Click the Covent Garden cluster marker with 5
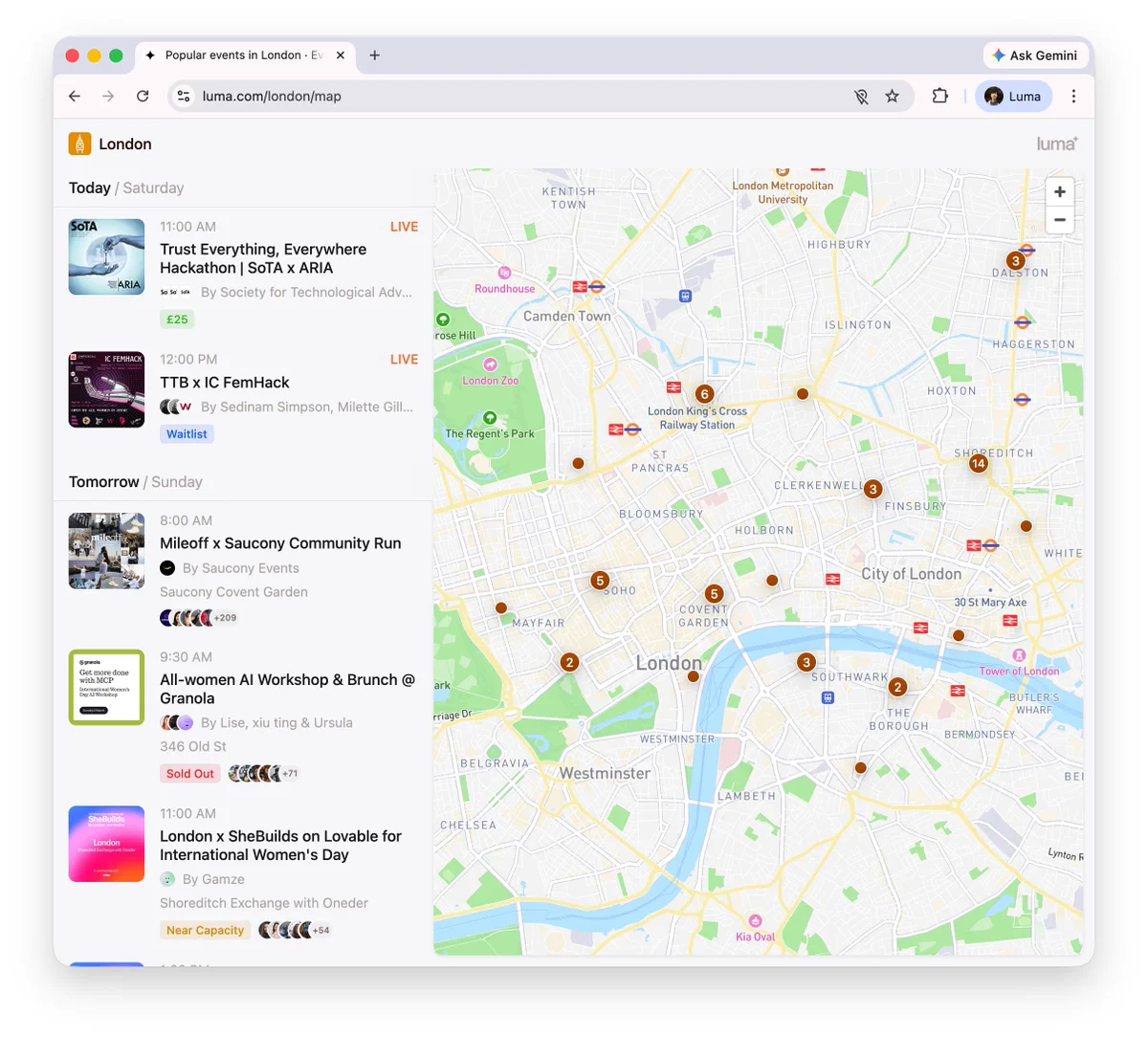The width and height of the screenshot is (1148, 1037). pyautogui.click(x=714, y=594)
